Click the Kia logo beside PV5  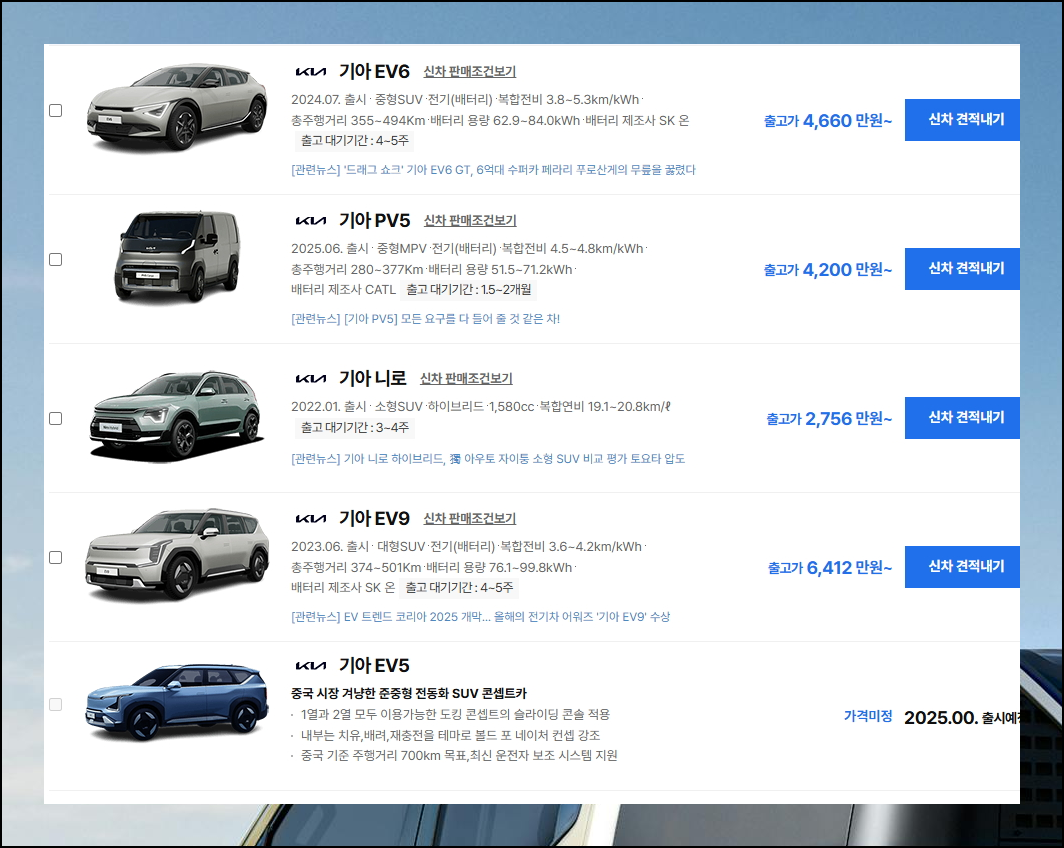coord(311,221)
